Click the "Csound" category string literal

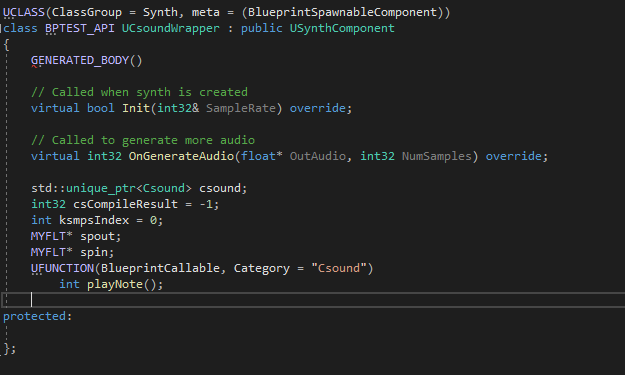click(339, 268)
